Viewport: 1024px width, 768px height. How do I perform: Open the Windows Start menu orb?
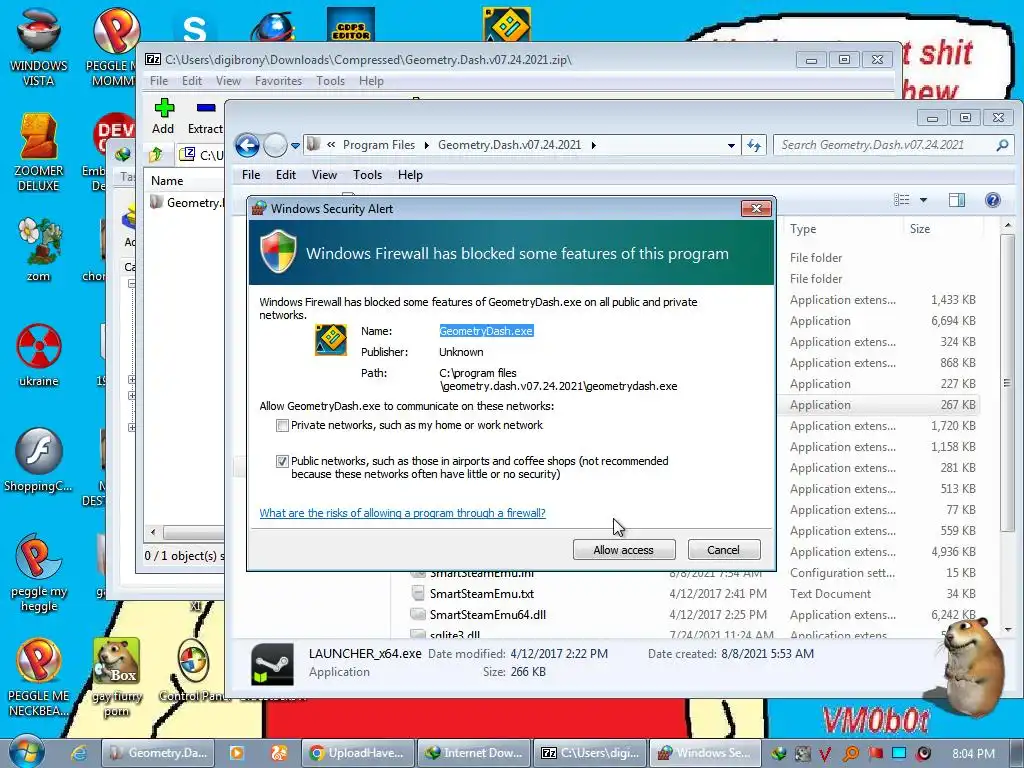point(25,752)
